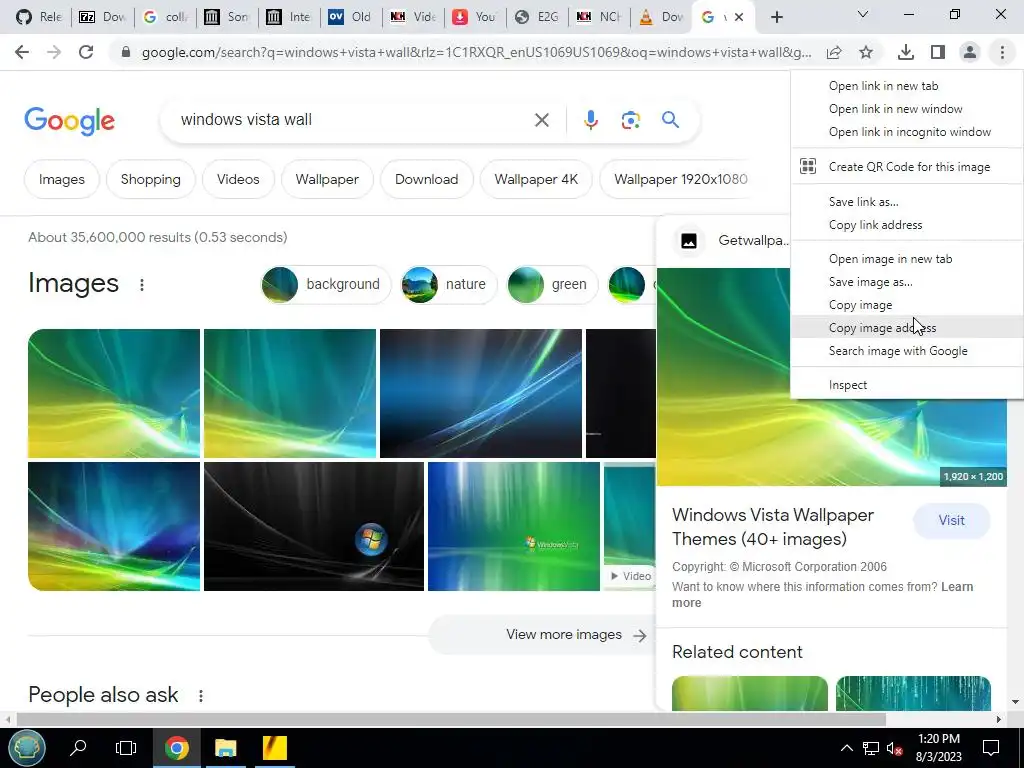Select the Download filter chip
1024x768 pixels.
point(426,179)
